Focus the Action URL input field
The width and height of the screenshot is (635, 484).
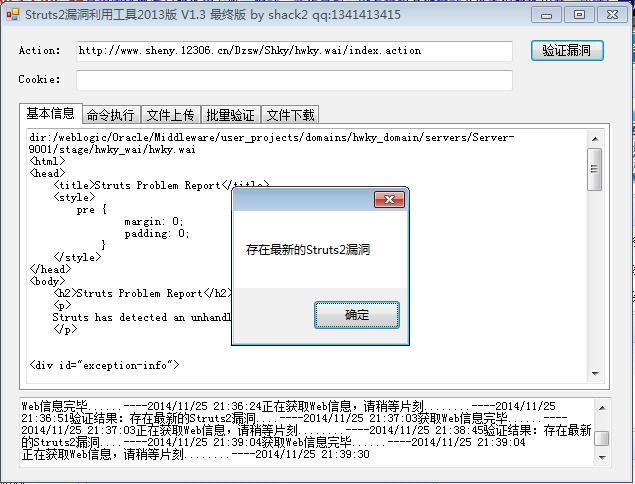click(294, 51)
